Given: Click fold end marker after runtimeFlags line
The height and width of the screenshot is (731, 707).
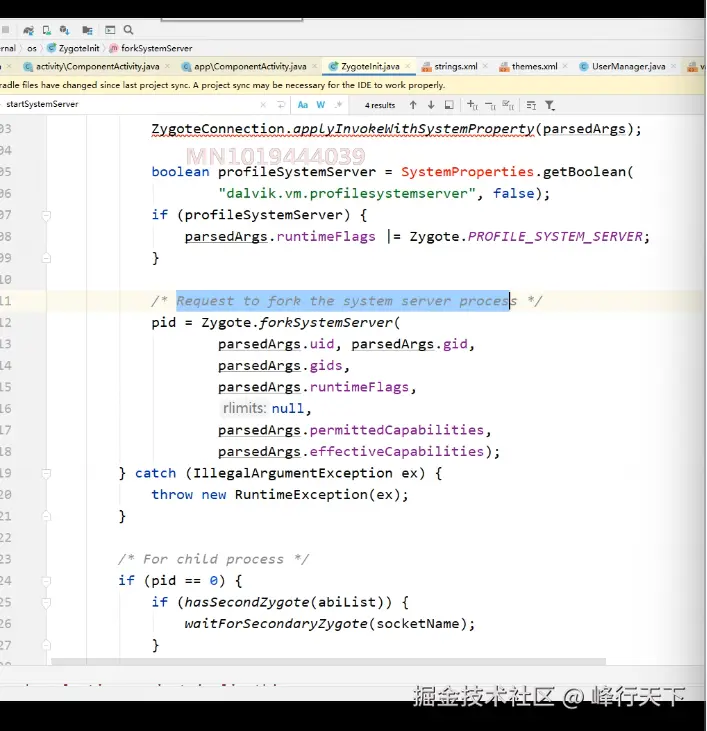Looking at the screenshot, I should point(46,258).
